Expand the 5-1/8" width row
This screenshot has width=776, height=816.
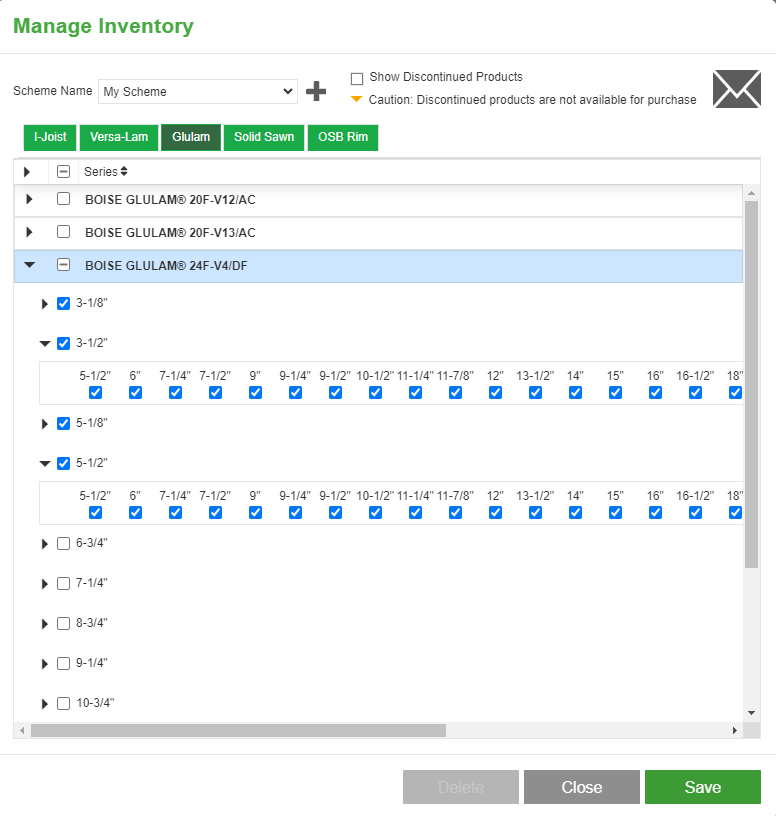[45, 424]
